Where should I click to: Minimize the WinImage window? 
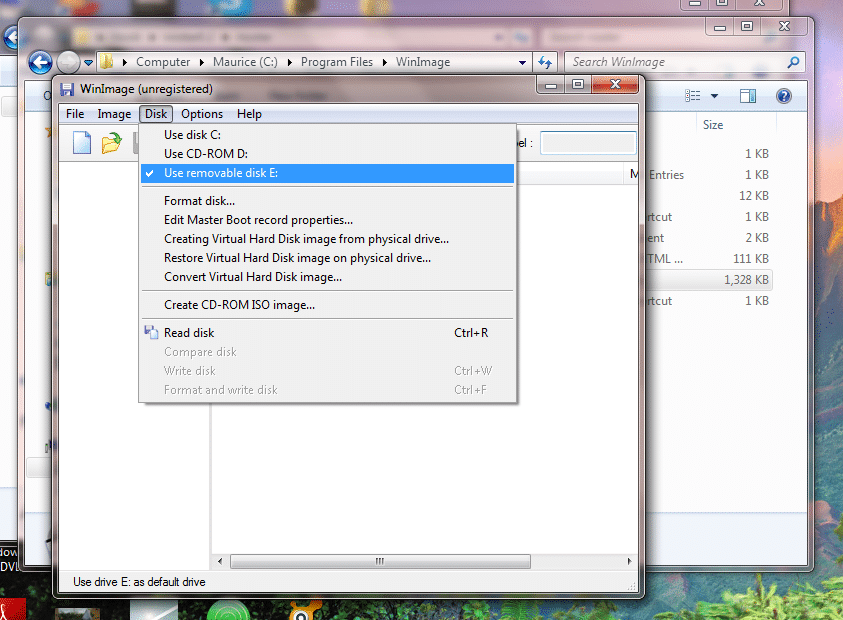[551, 85]
